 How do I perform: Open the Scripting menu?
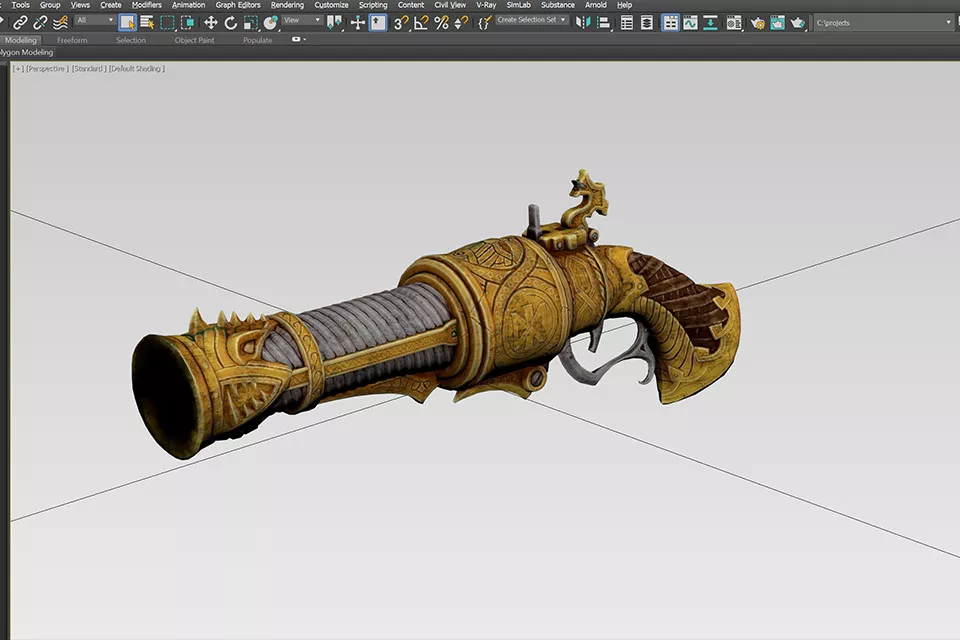(373, 5)
